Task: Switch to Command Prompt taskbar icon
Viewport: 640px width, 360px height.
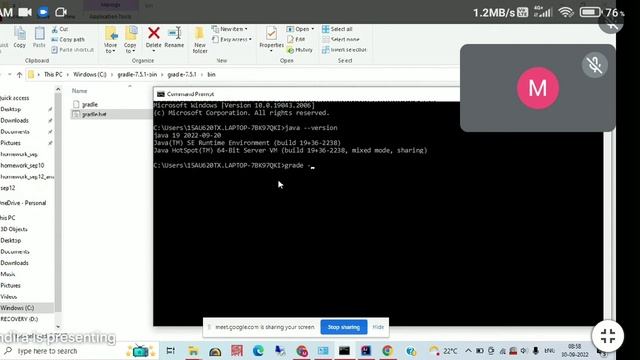Action: coord(344,351)
